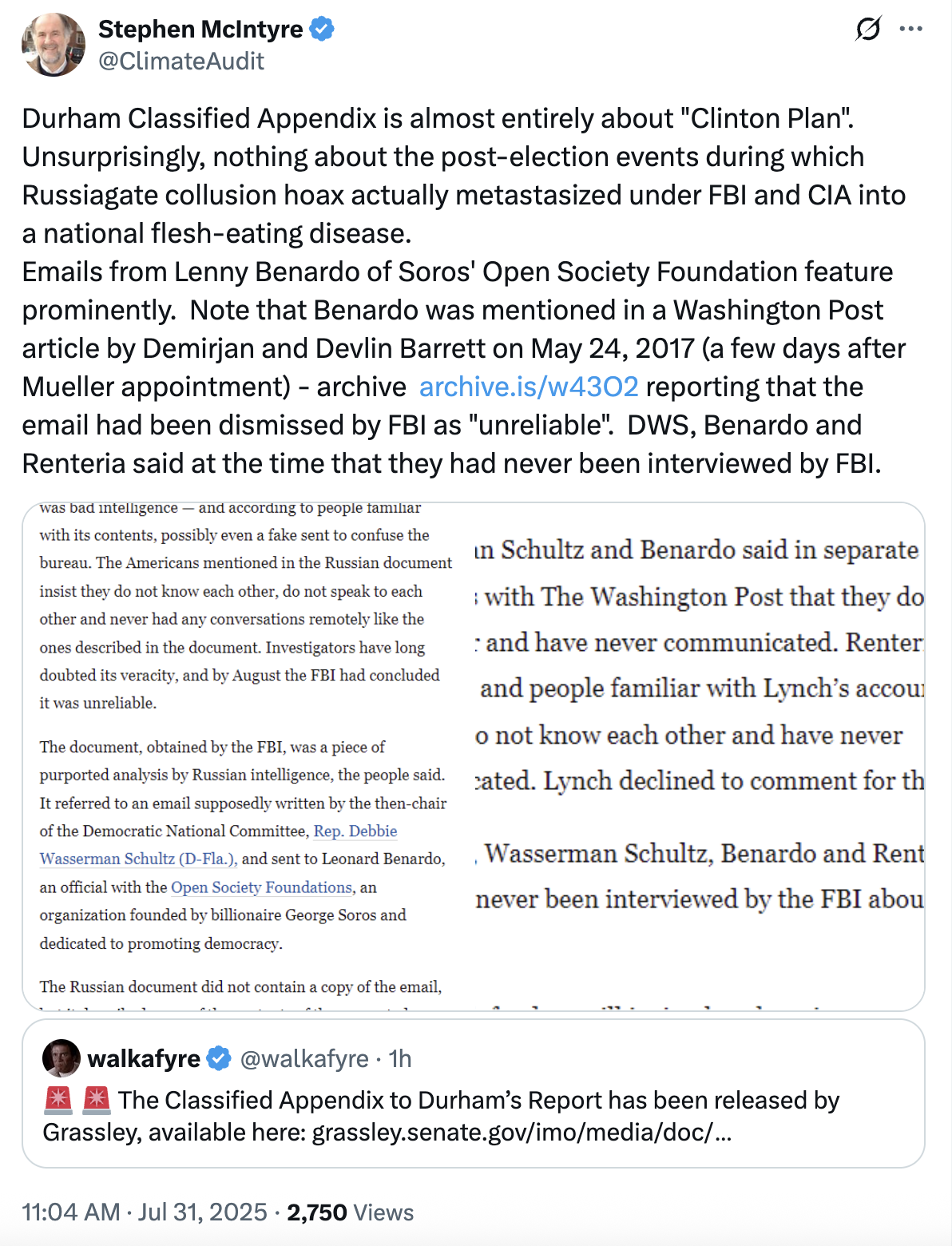Click the Grok slash-circle icon
The width and height of the screenshot is (952, 1246).
(x=867, y=30)
